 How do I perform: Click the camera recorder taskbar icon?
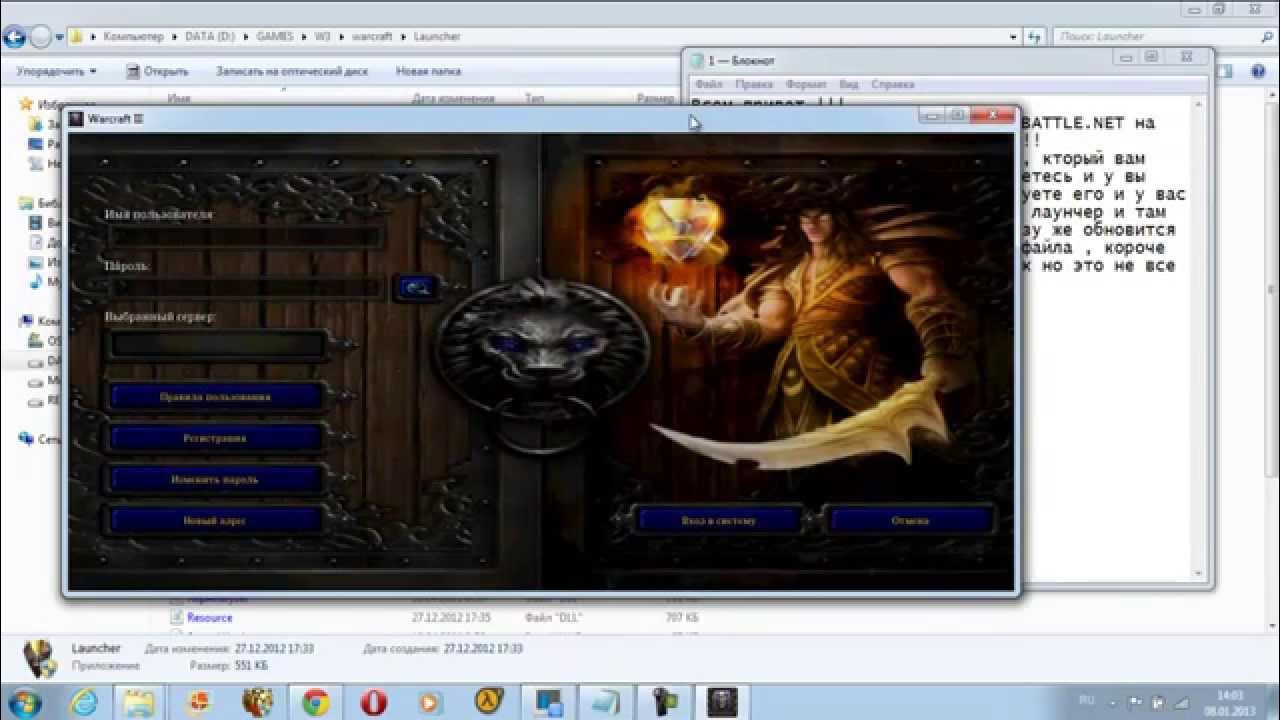pyautogui.click(x=665, y=702)
